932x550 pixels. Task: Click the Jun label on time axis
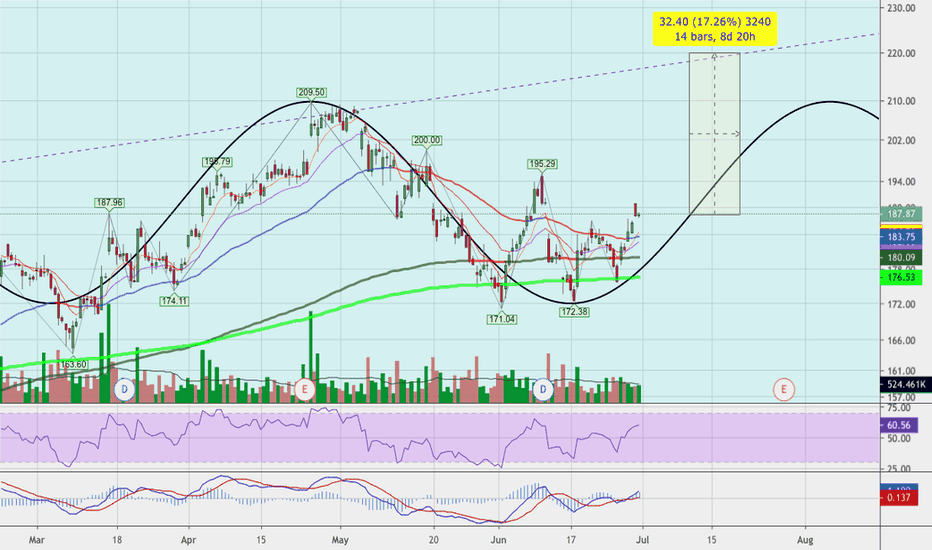(x=499, y=540)
